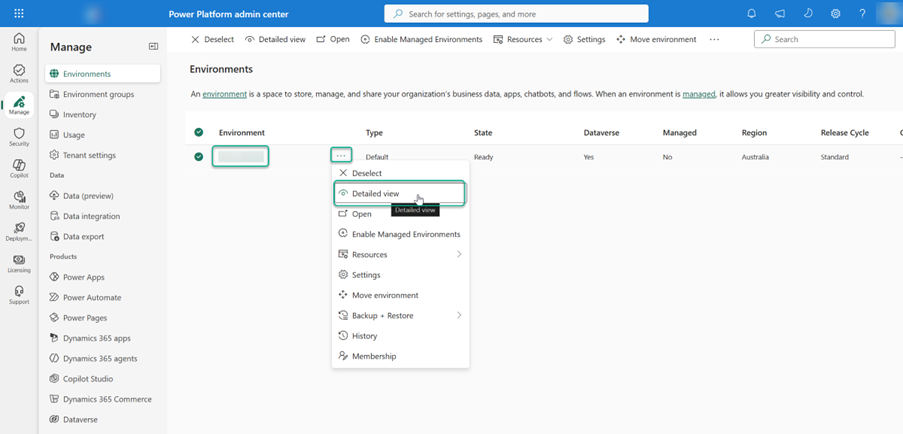This screenshot has height=434, width=903.
Task: Open Dynamics 365 Commerce in navigation
Action: pyautogui.click(x=103, y=399)
